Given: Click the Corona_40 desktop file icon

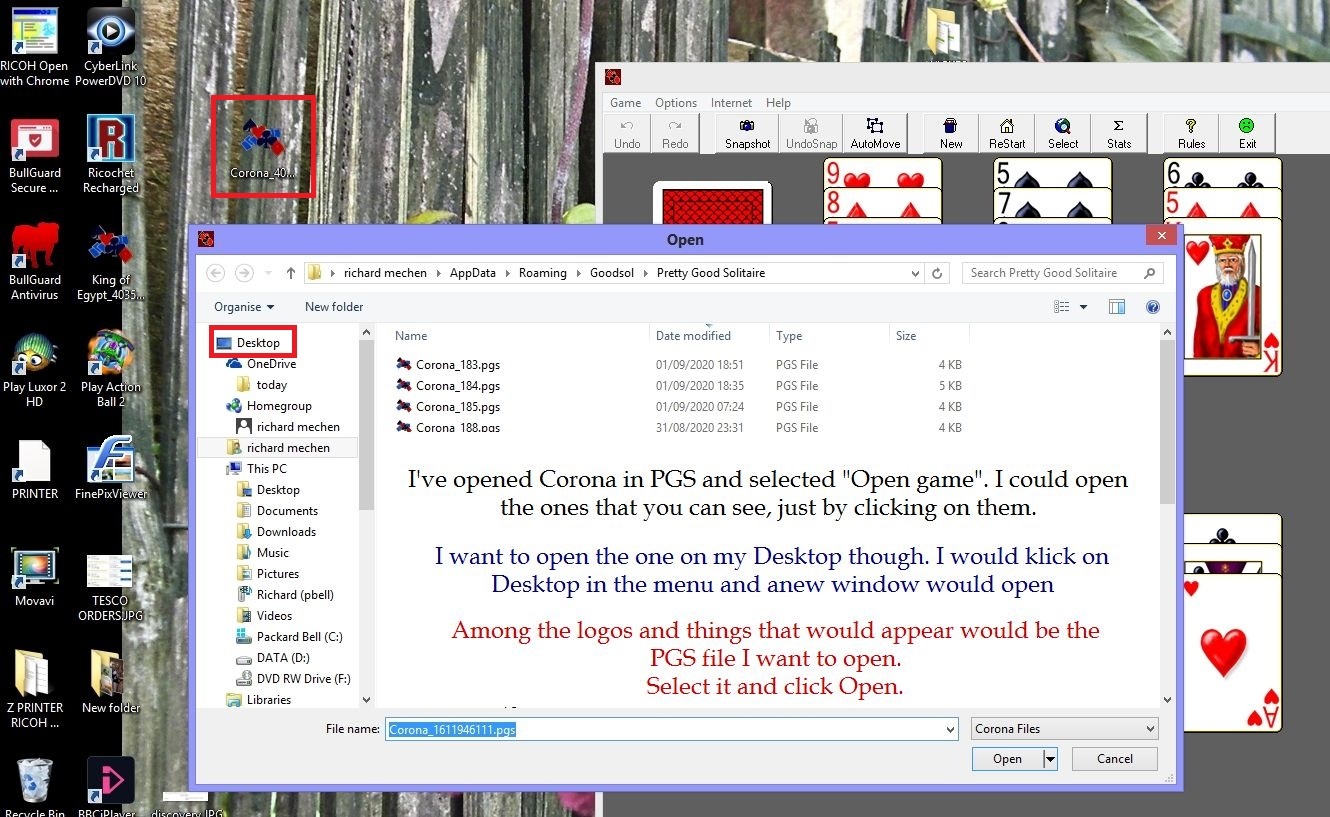Looking at the screenshot, I should tap(263, 148).
